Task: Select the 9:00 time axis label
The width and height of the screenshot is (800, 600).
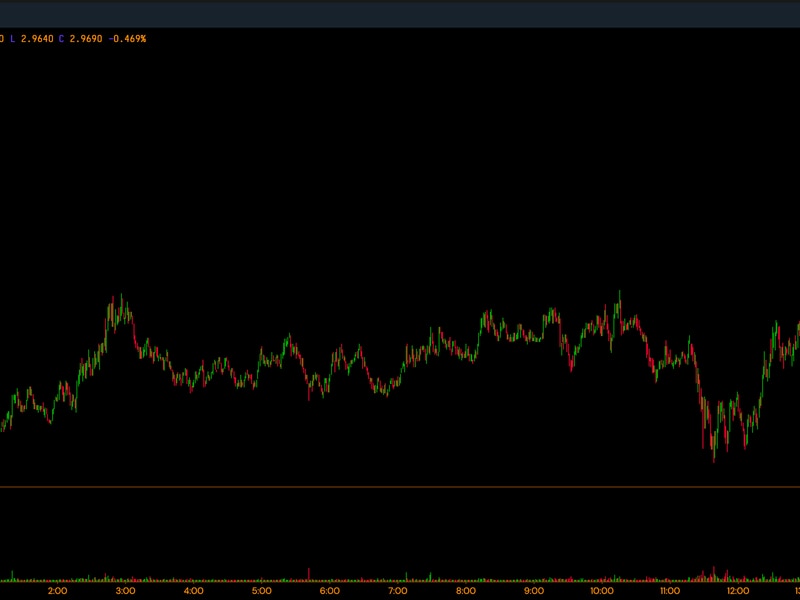Action: pos(534,591)
